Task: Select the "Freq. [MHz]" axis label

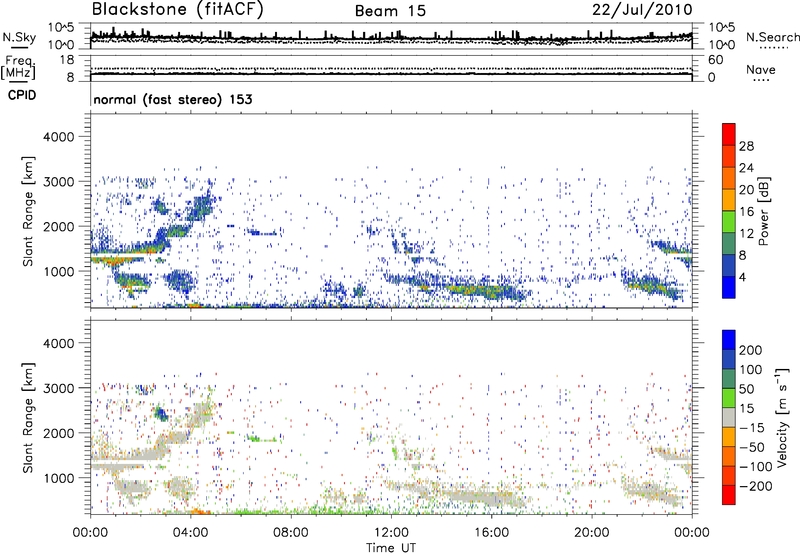Action: (x=19, y=67)
